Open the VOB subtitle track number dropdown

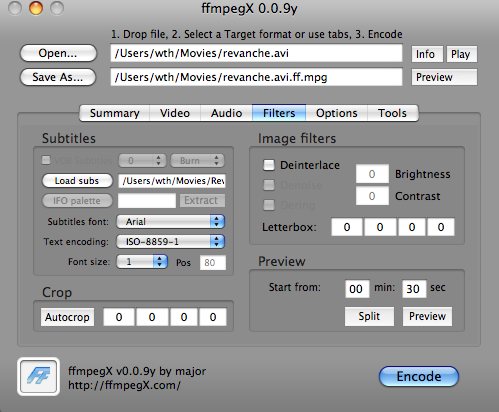coord(142,161)
